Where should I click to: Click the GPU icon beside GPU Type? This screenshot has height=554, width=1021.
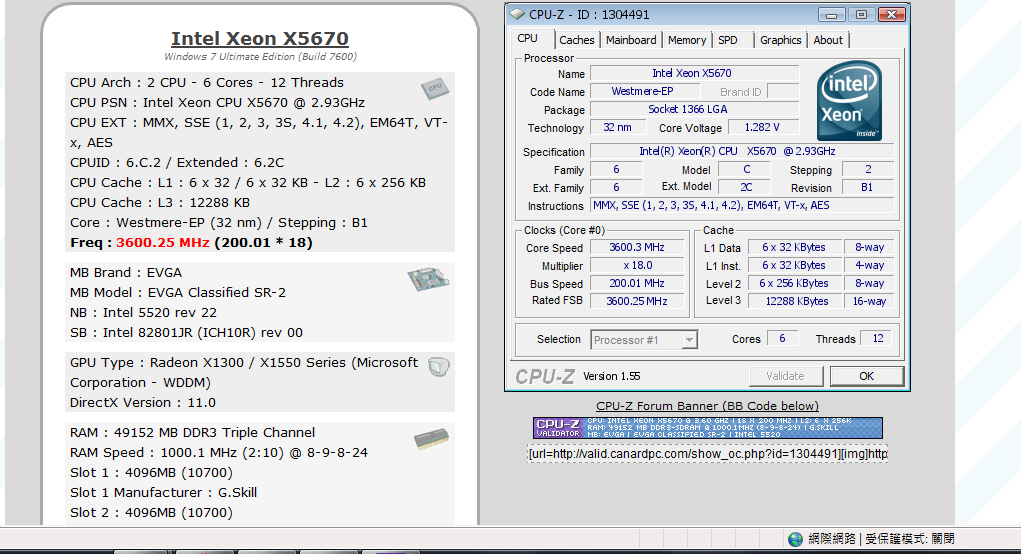(439, 367)
